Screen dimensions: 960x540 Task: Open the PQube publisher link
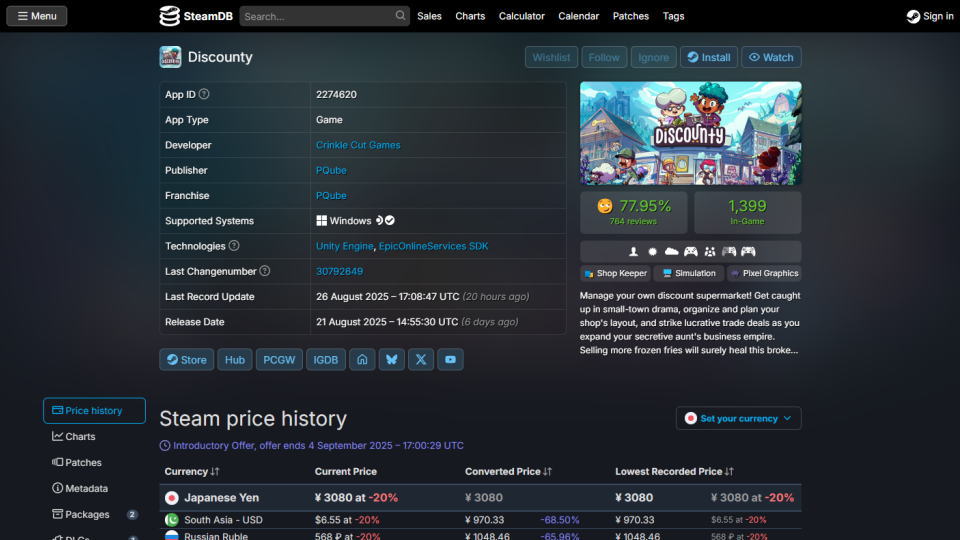pyautogui.click(x=331, y=170)
